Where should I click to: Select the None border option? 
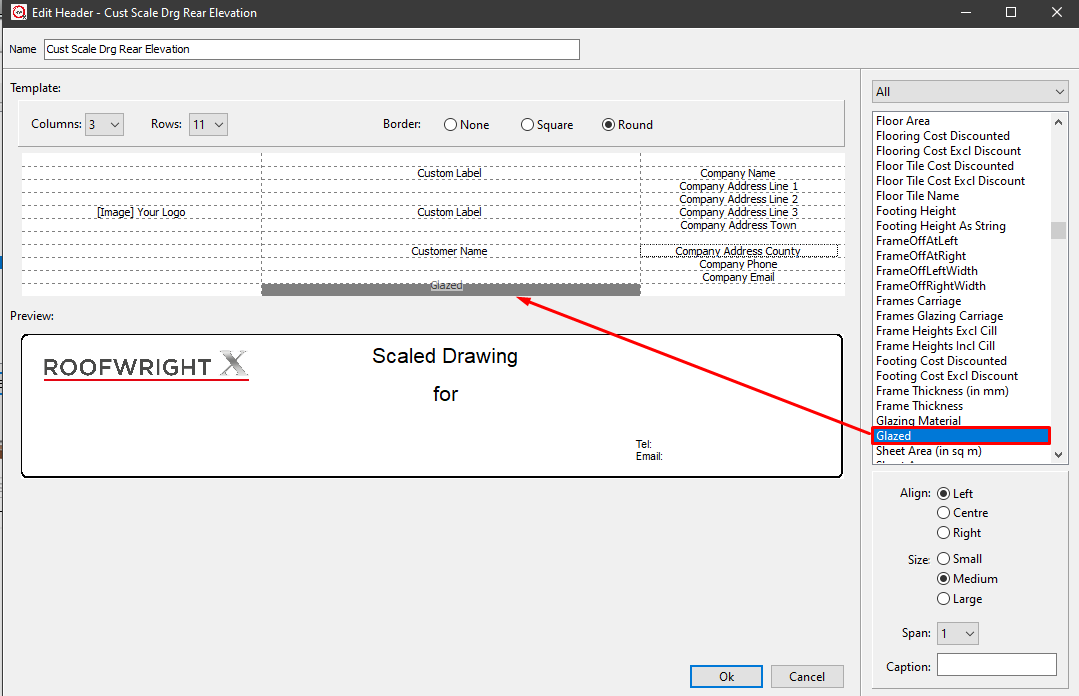467,125
